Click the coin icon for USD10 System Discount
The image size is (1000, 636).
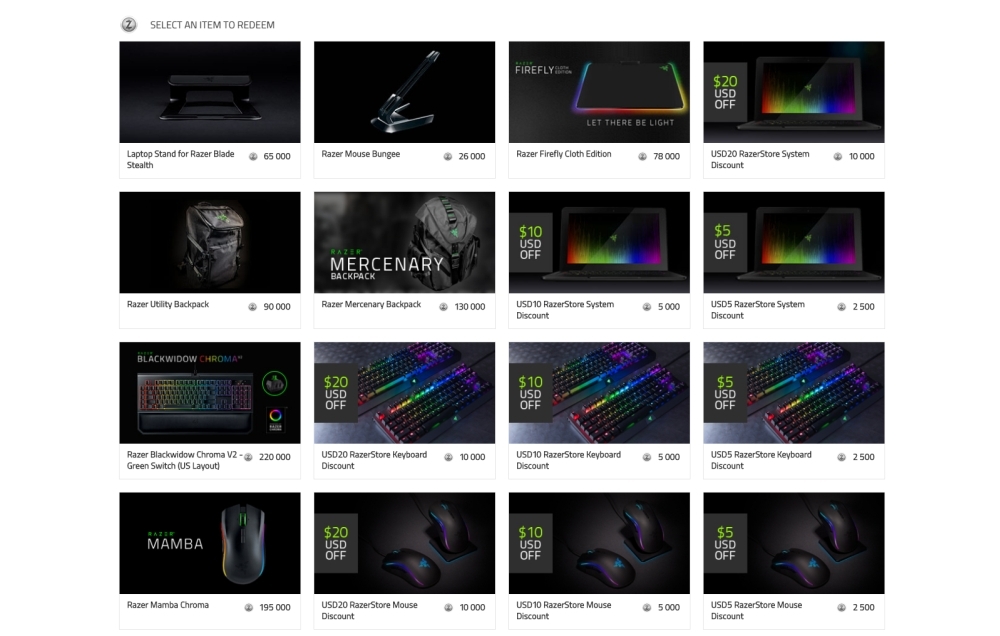coord(647,307)
